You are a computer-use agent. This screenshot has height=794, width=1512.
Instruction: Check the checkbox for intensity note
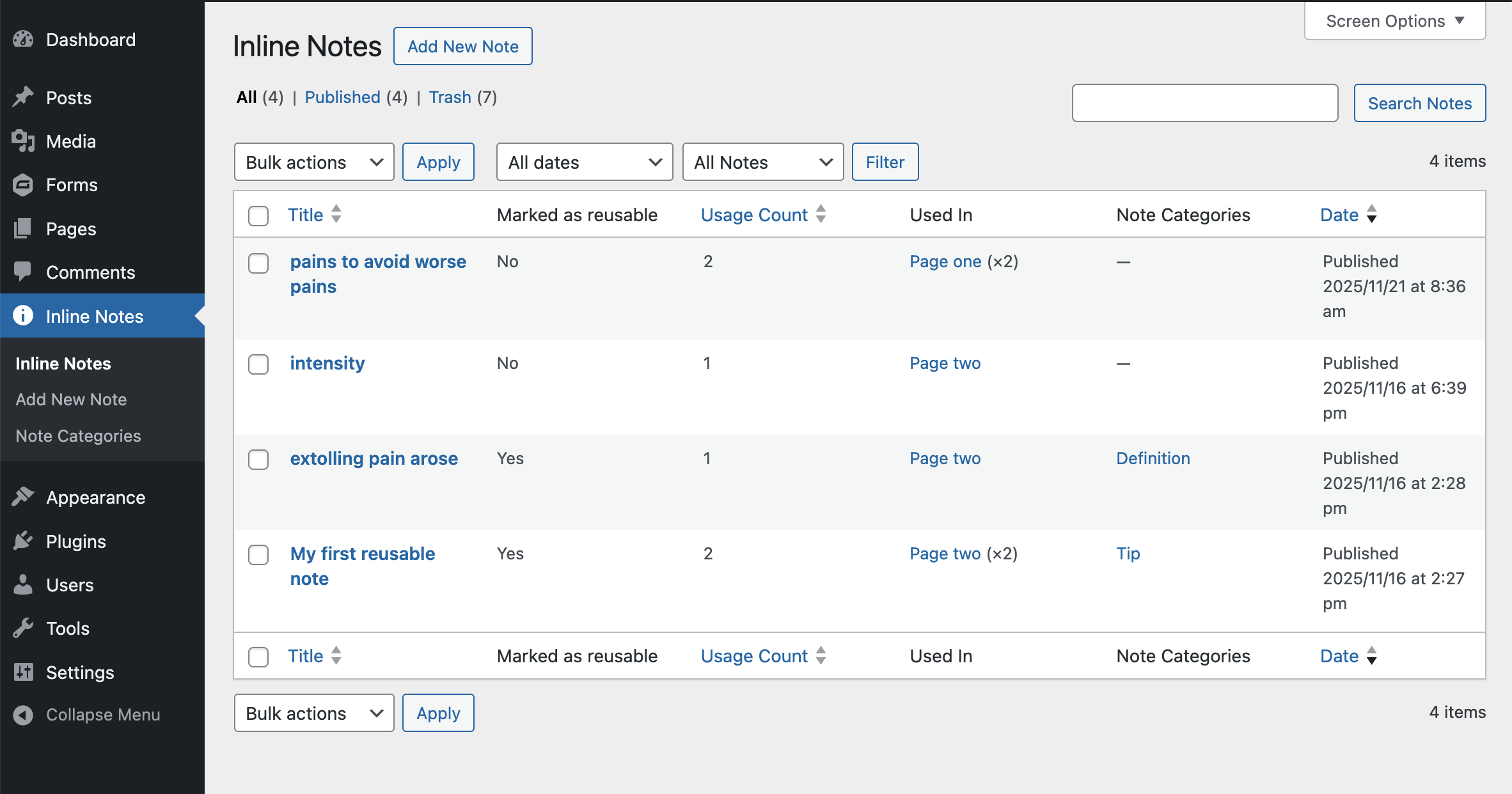click(258, 364)
